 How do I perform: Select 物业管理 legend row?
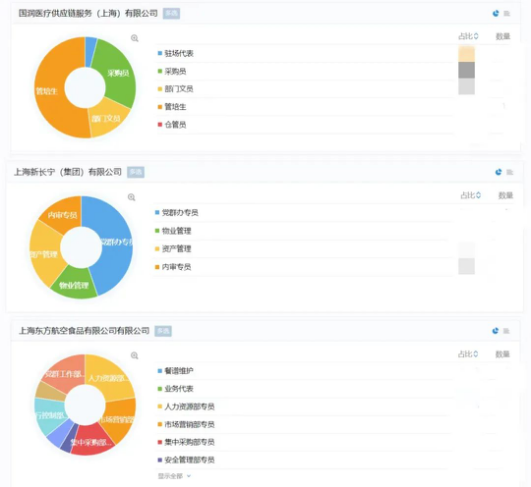[334, 231]
